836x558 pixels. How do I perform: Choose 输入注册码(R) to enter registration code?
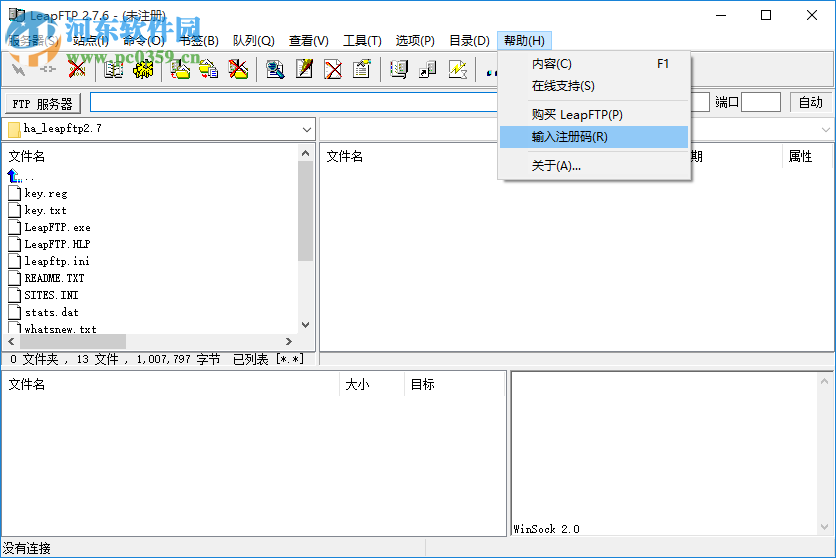pyautogui.click(x=594, y=137)
